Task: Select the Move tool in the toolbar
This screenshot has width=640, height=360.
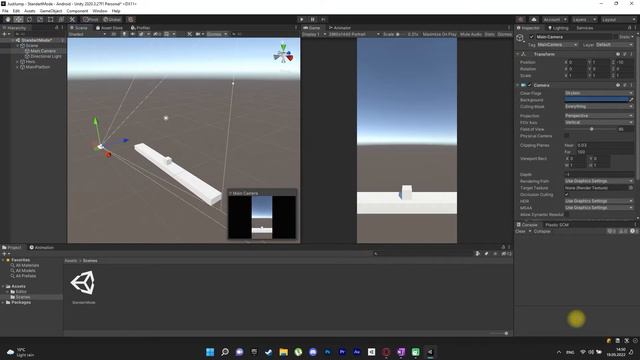Action: click(18, 19)
